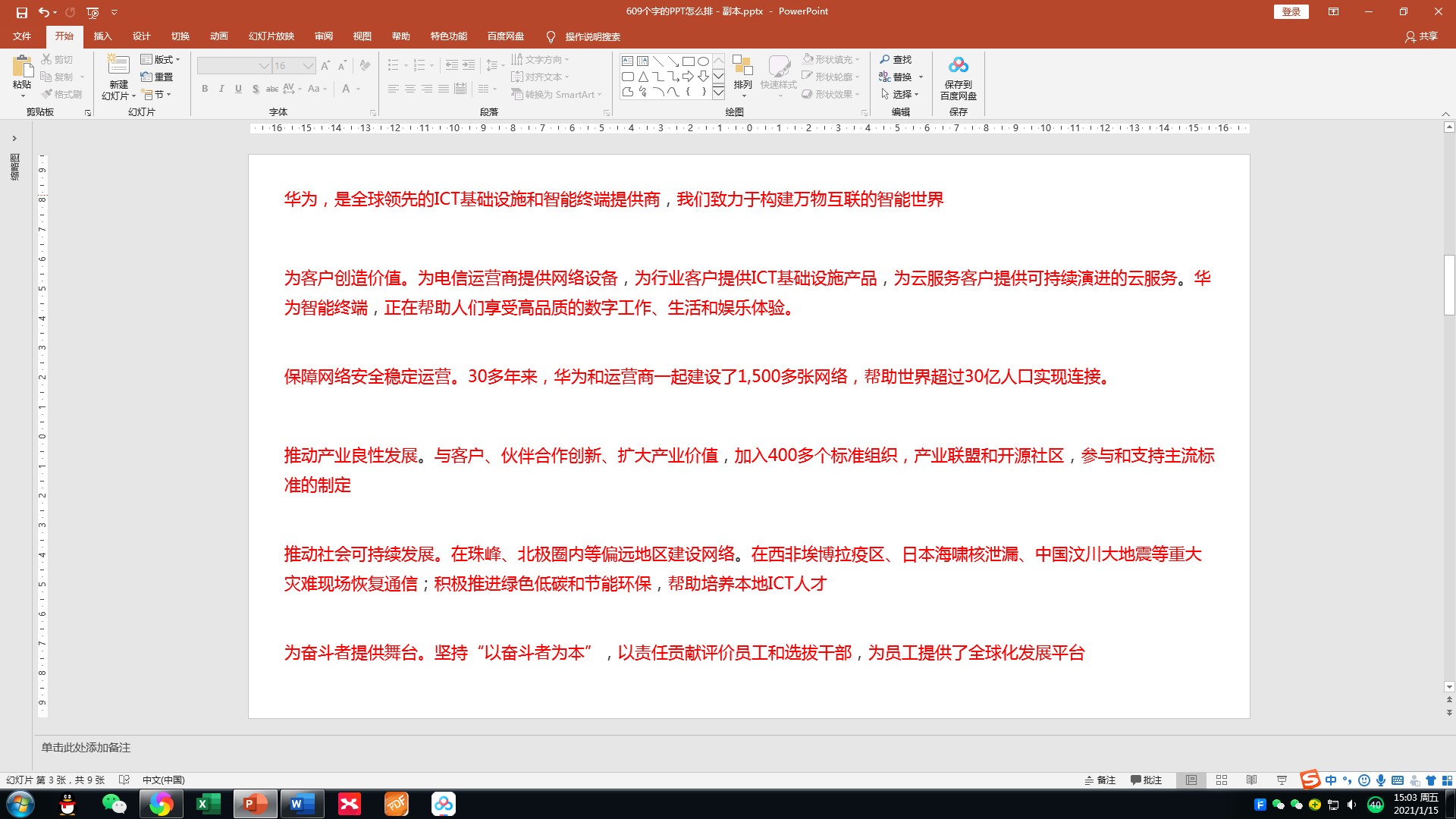Open the File (文件) tab
The width and height of the screenshot is (1456, 819).
(x=22, y=36)
